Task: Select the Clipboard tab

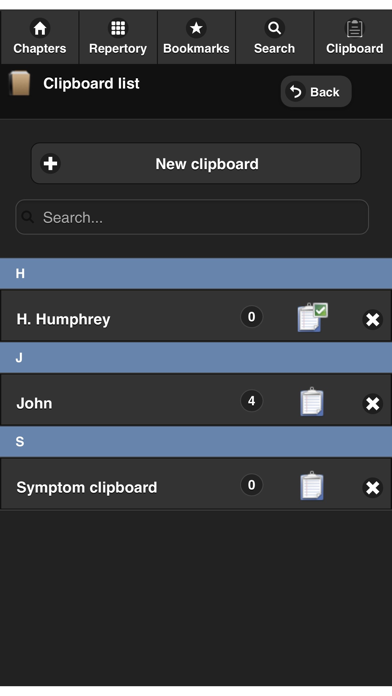Action: (x=354, y=38)
